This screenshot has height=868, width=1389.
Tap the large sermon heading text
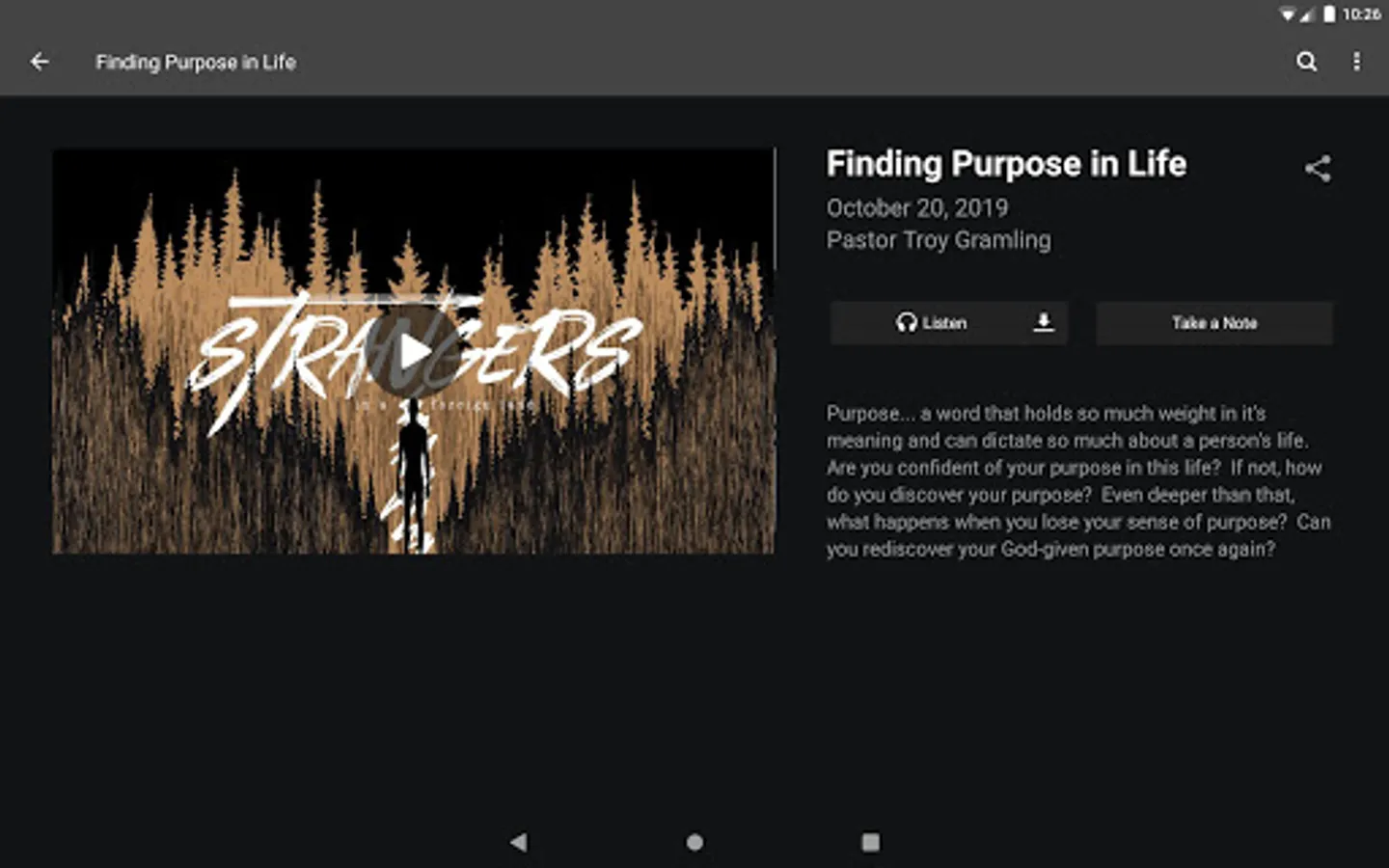1006,164
